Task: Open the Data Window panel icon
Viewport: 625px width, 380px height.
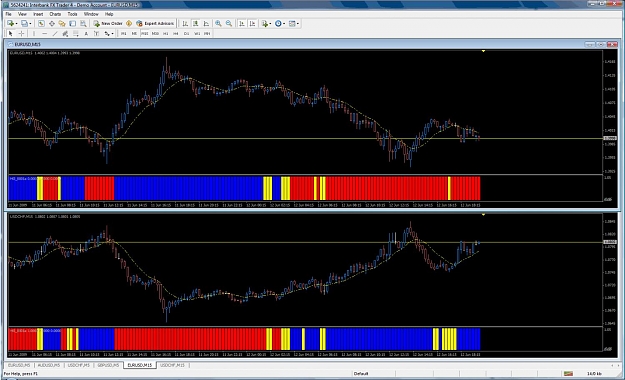Action: point(51,24)
